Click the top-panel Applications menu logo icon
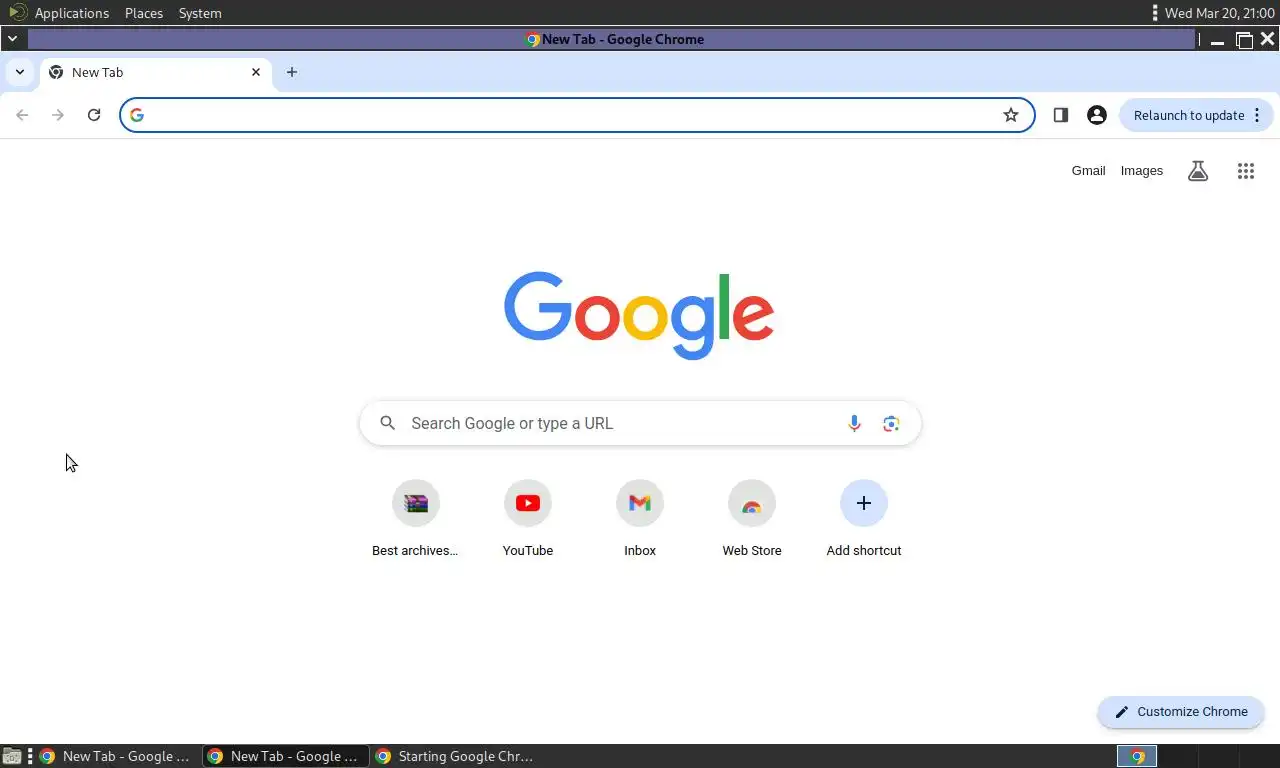Screen dimensions: 1280x768 point(17,13)
